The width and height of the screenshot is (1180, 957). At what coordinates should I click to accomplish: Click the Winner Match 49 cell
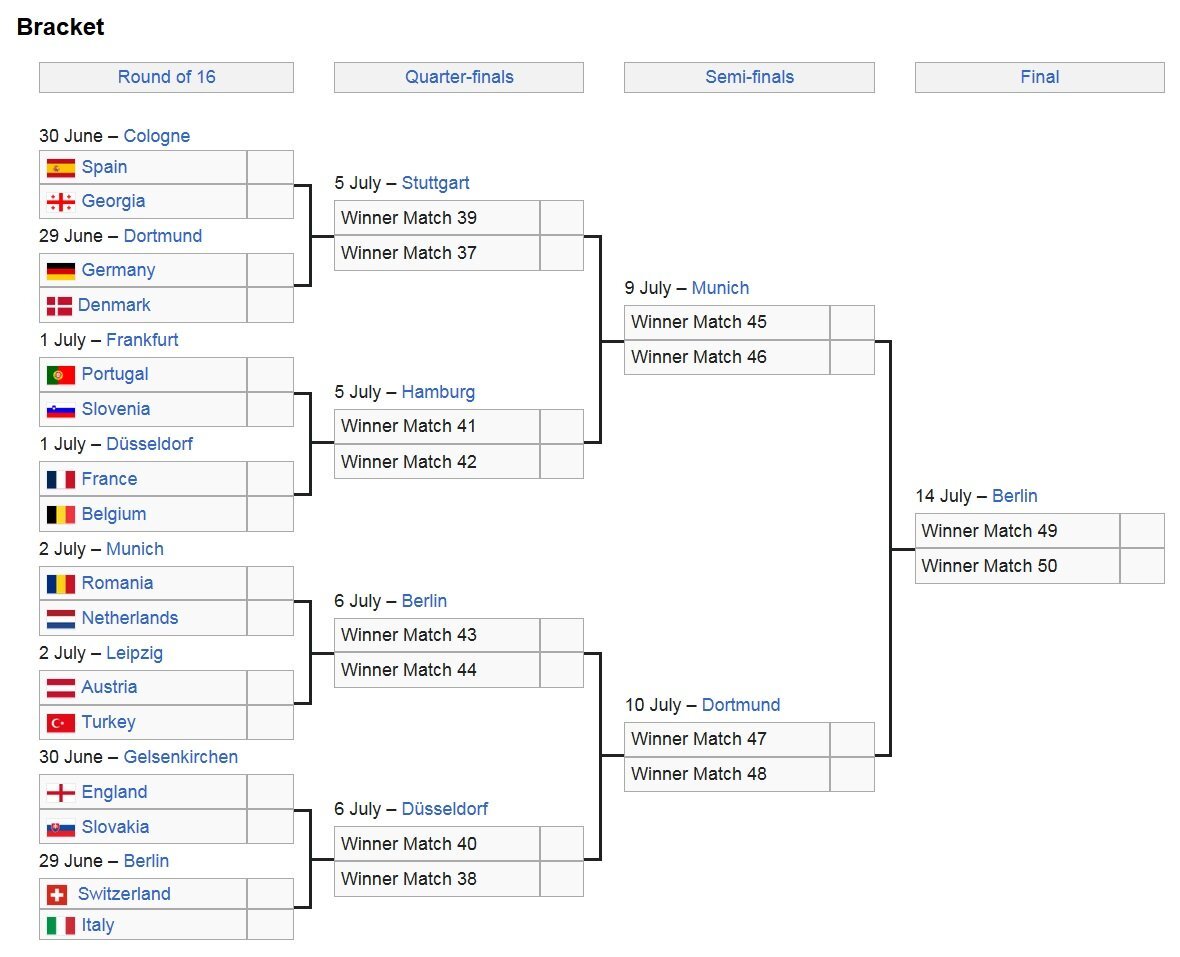pyautogui.click(x=1016, y=531)
